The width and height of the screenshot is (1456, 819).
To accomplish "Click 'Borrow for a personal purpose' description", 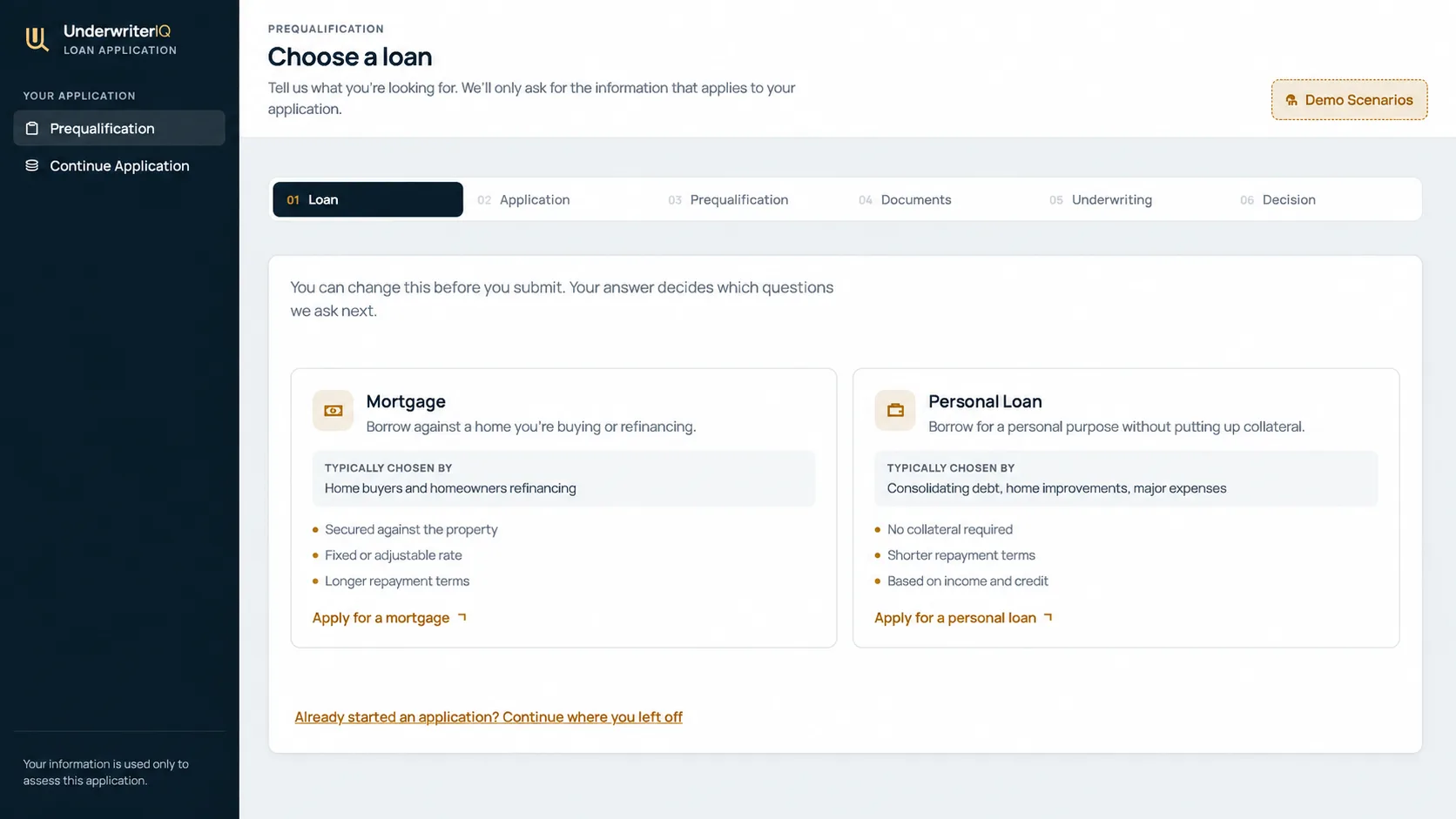I will click(1116, 426).
